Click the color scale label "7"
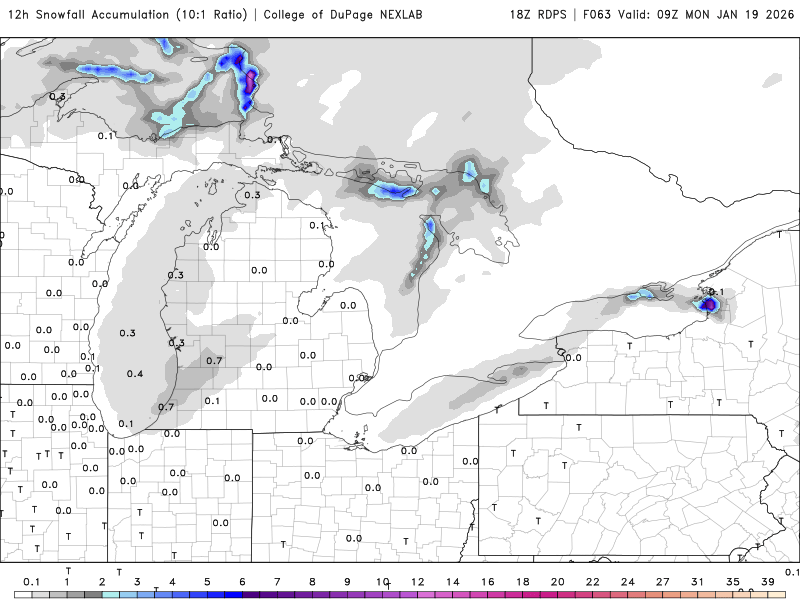This screenshot has width=800, height=600. [277, 582]
